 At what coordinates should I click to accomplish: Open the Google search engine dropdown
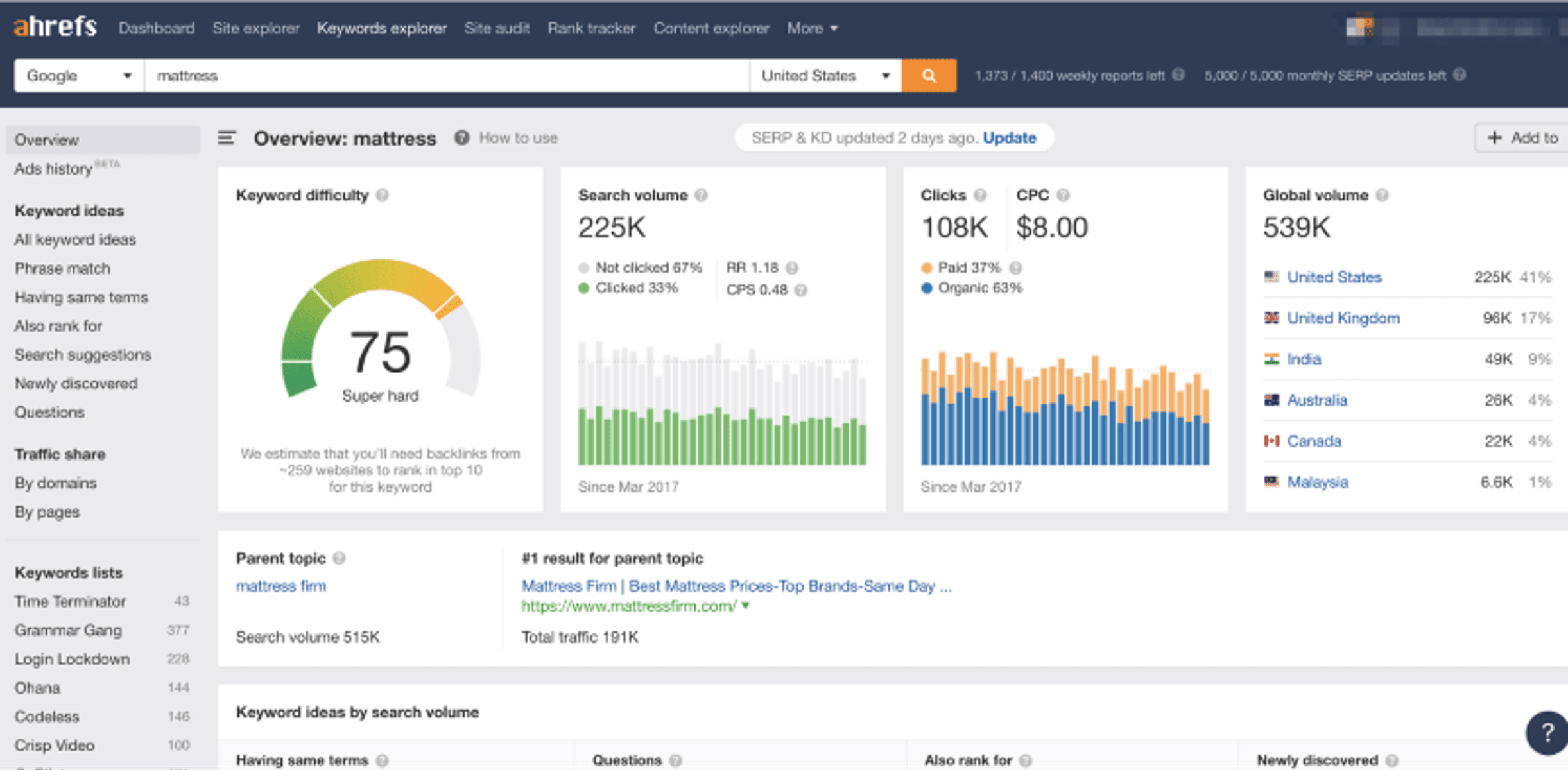point(79,76)
